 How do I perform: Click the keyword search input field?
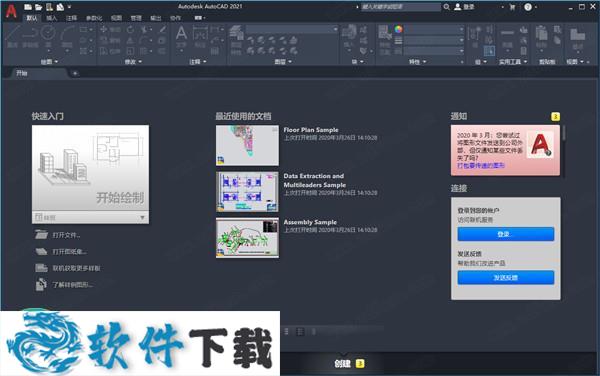pos(401,7)
